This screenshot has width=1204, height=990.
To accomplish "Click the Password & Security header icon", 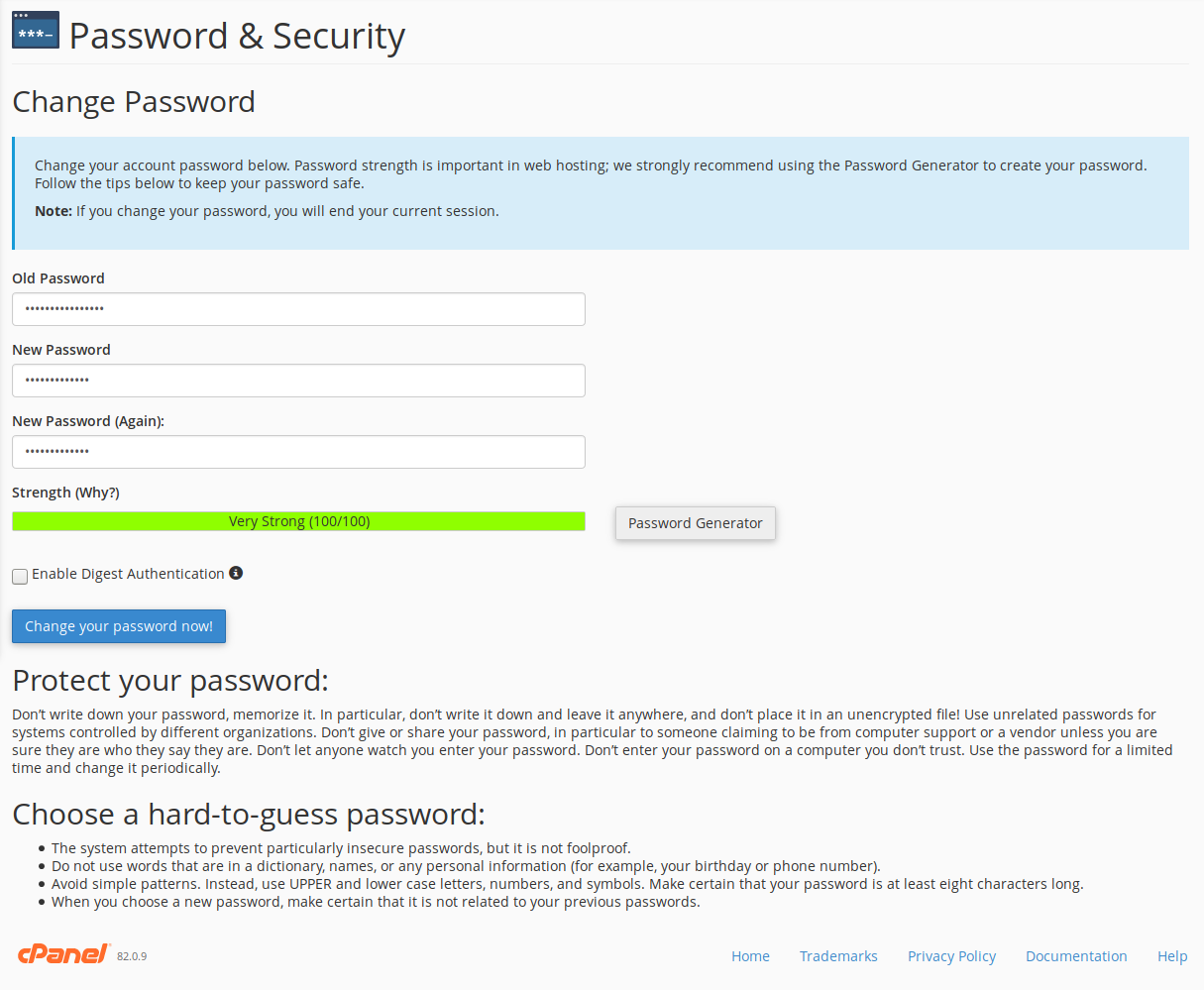I will click(x=35, y=31).
